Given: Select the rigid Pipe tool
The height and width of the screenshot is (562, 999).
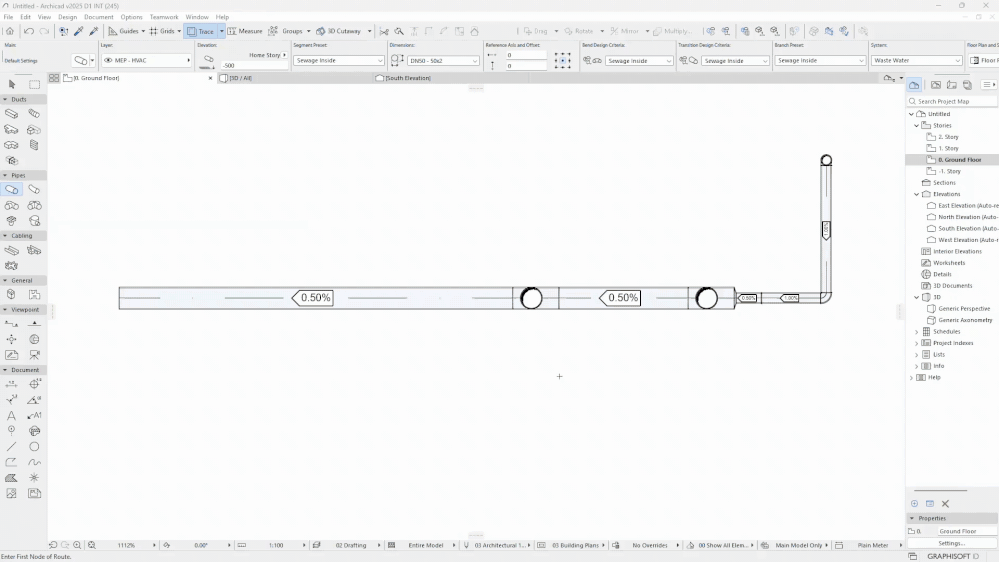Looking at the screenshot, I should coord(11,190).
